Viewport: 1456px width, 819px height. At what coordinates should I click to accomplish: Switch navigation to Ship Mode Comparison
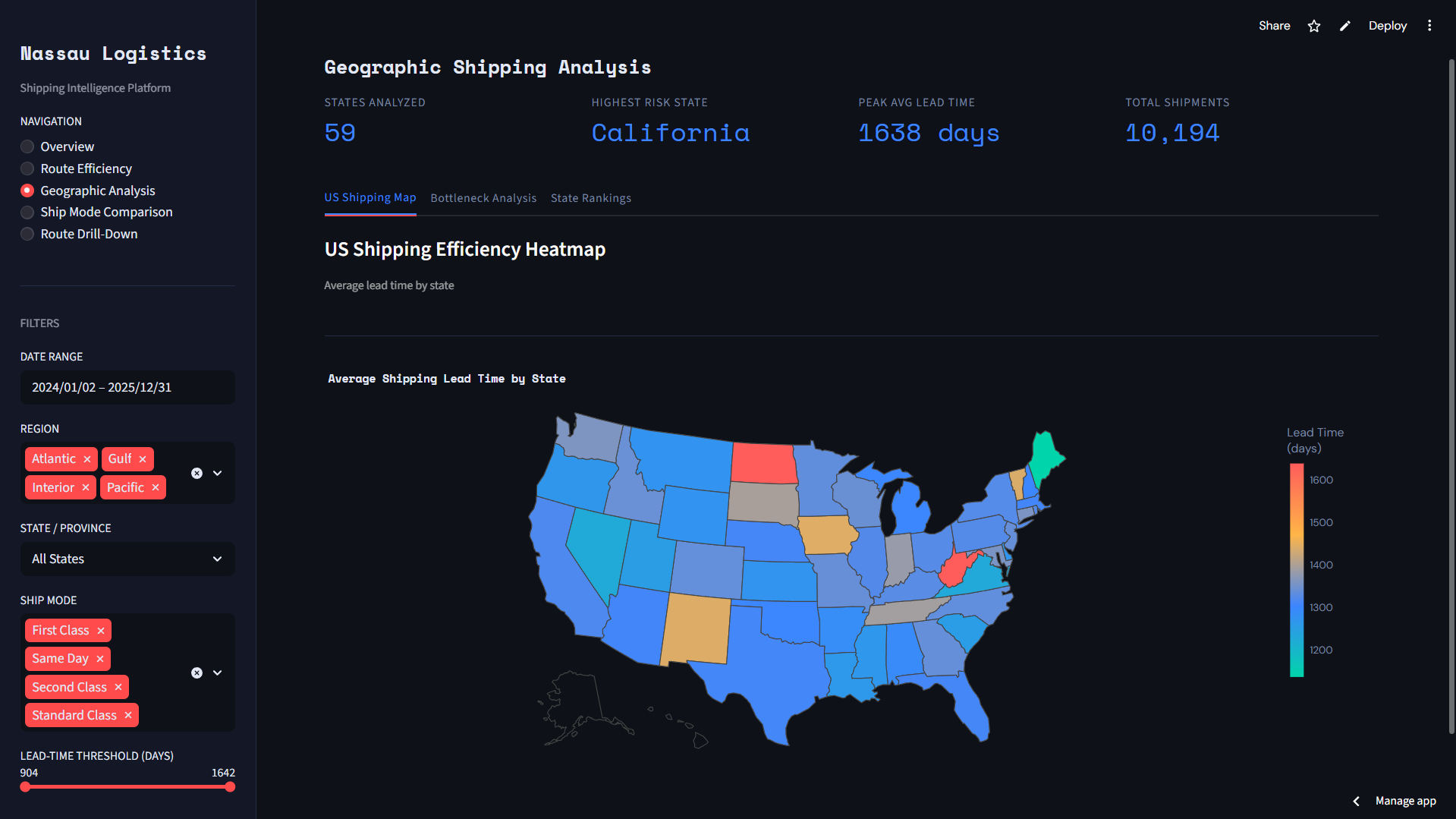27,212
